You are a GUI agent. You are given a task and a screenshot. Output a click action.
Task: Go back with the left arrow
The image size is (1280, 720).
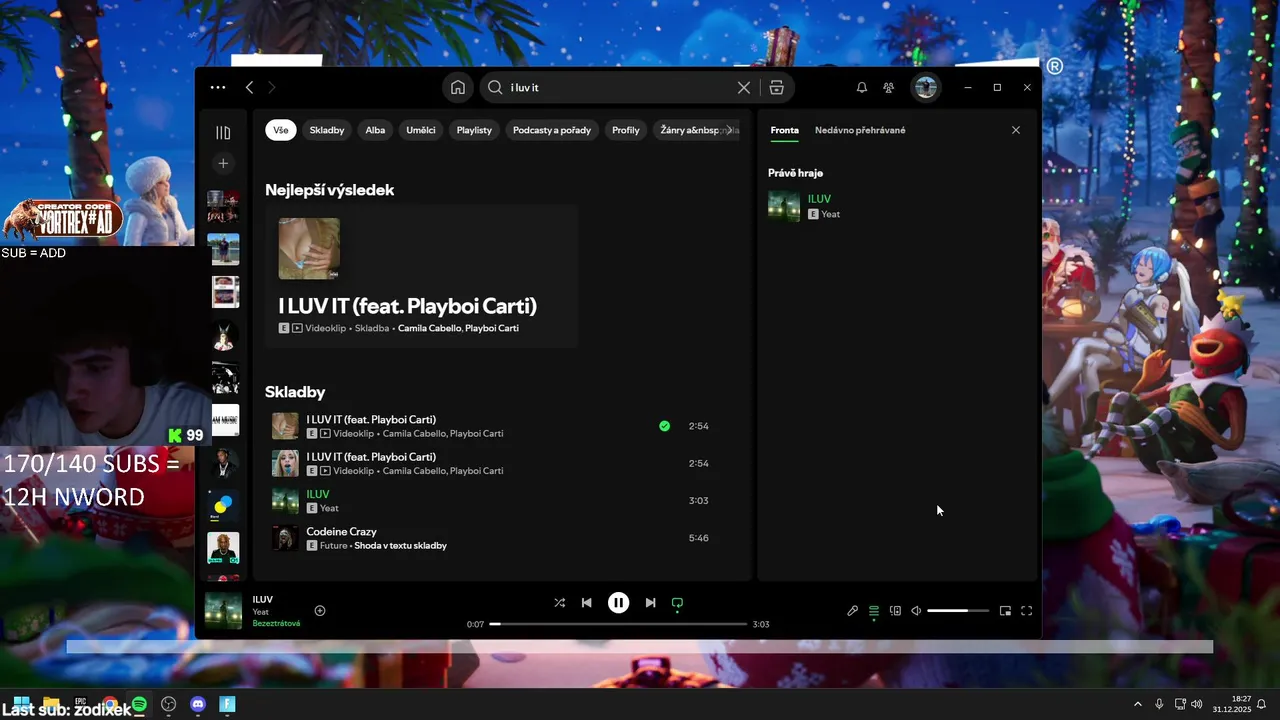tap(250, 88)
